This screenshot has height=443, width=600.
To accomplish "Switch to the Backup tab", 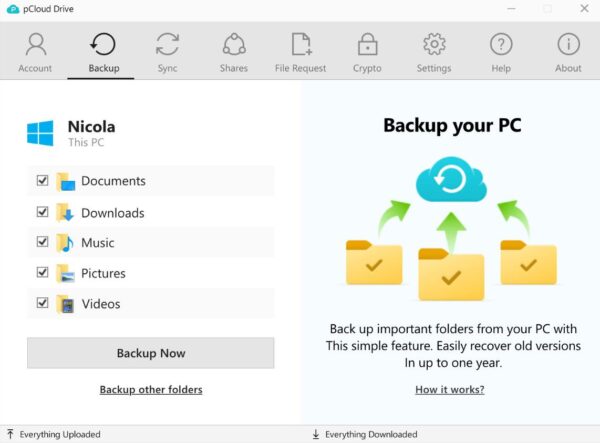I will coord(103,52).
